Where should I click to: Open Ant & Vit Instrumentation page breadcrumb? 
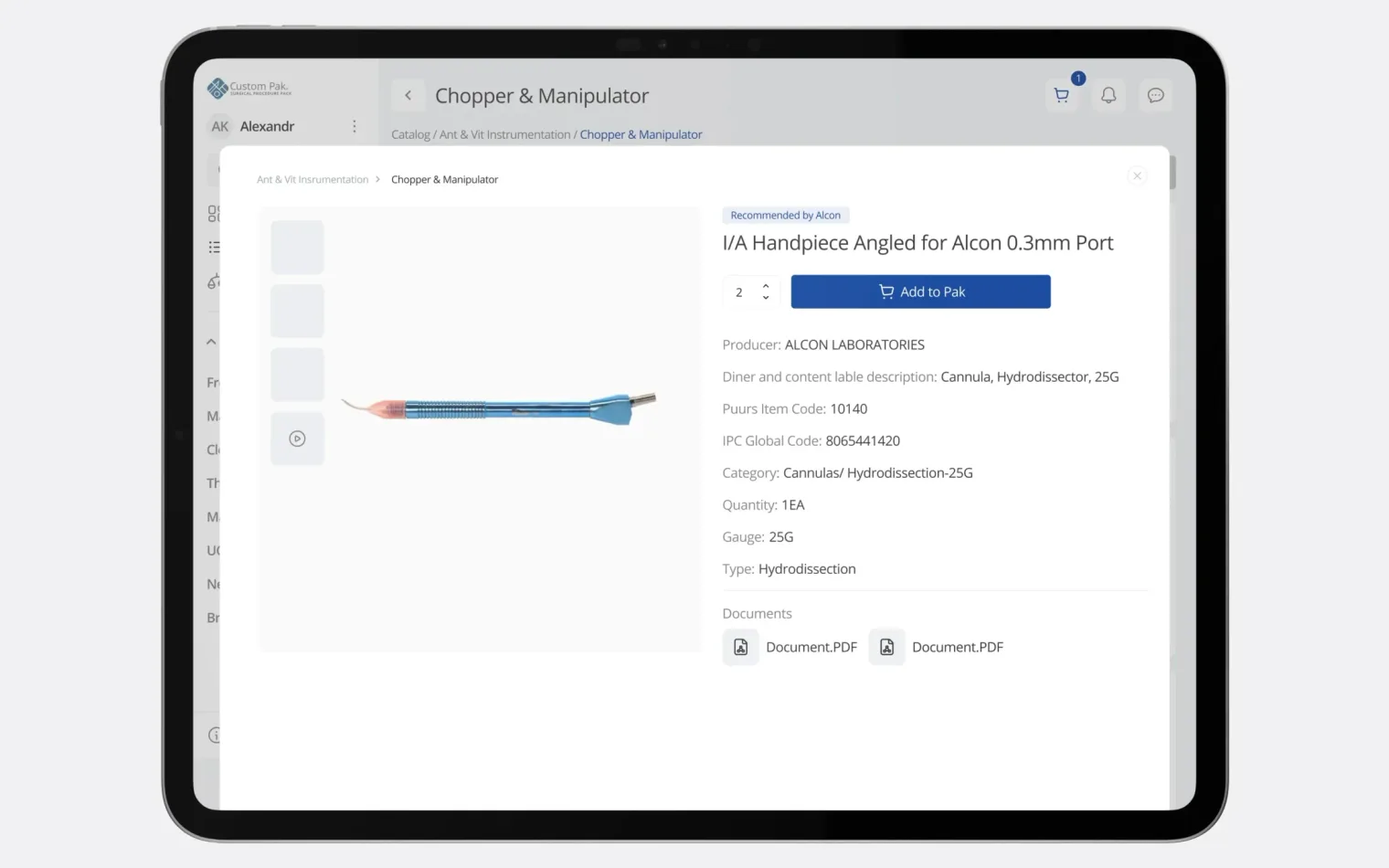504,134
